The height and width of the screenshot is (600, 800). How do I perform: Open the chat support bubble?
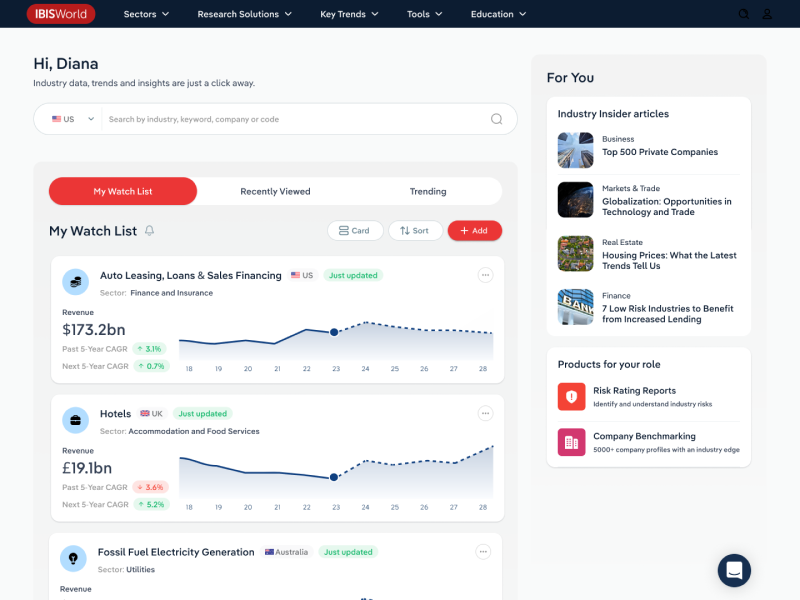734,570
